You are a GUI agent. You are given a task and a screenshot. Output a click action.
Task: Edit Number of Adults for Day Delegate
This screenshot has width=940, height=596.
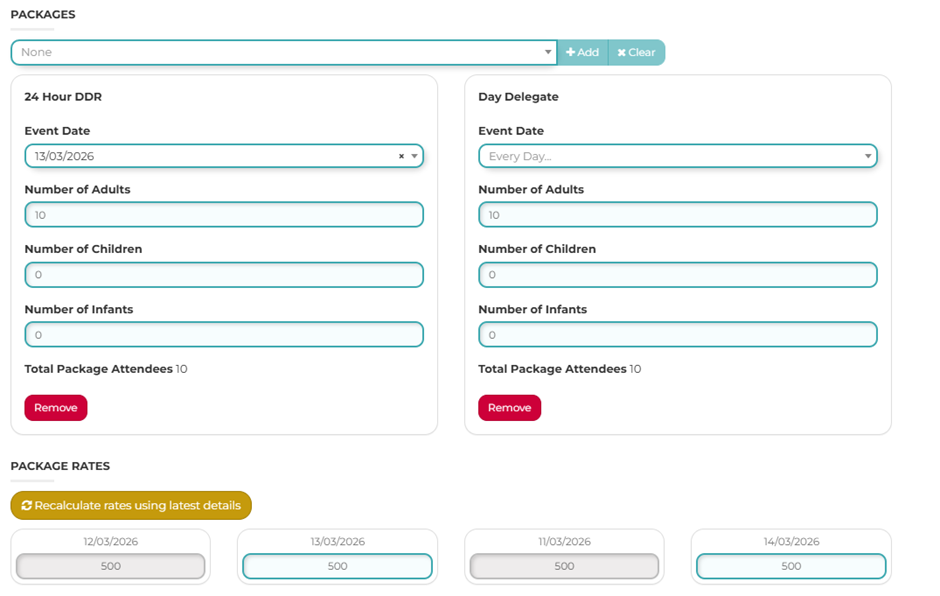(677, 215)
